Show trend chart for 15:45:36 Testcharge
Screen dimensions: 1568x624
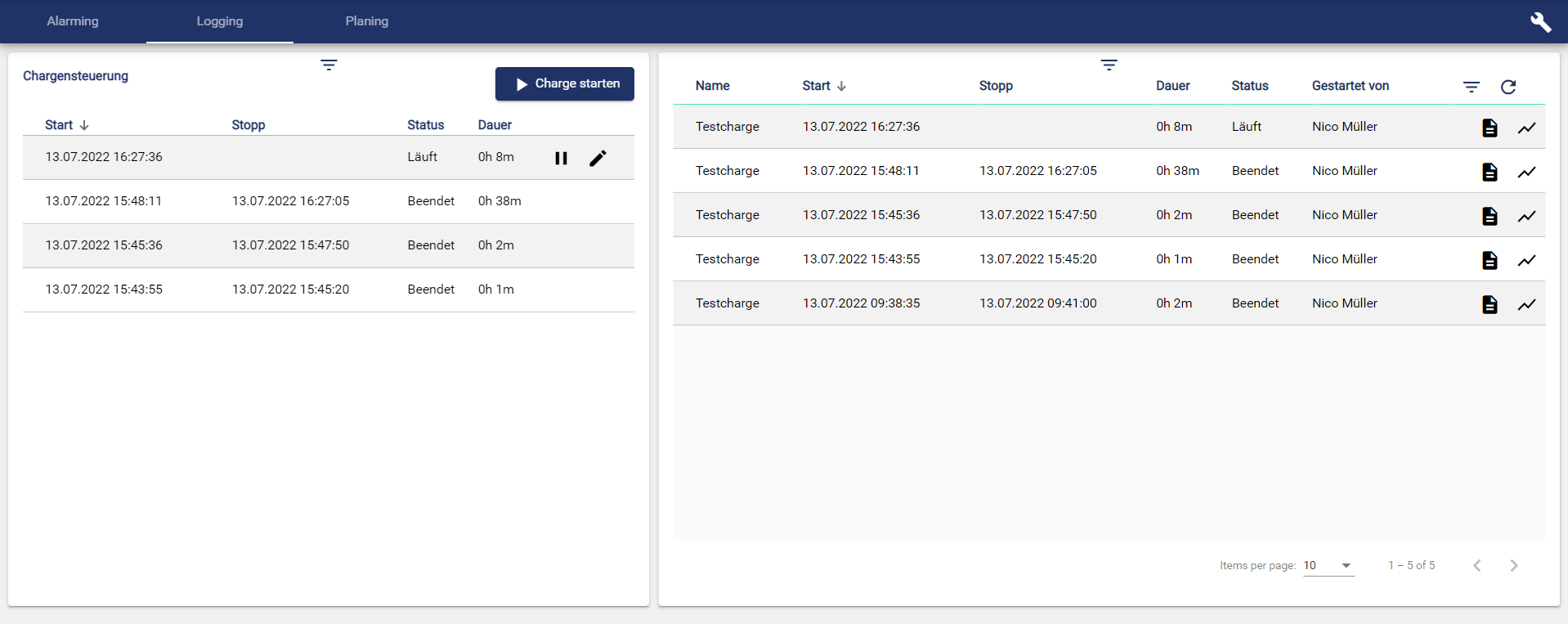[x=1526, y=216]
